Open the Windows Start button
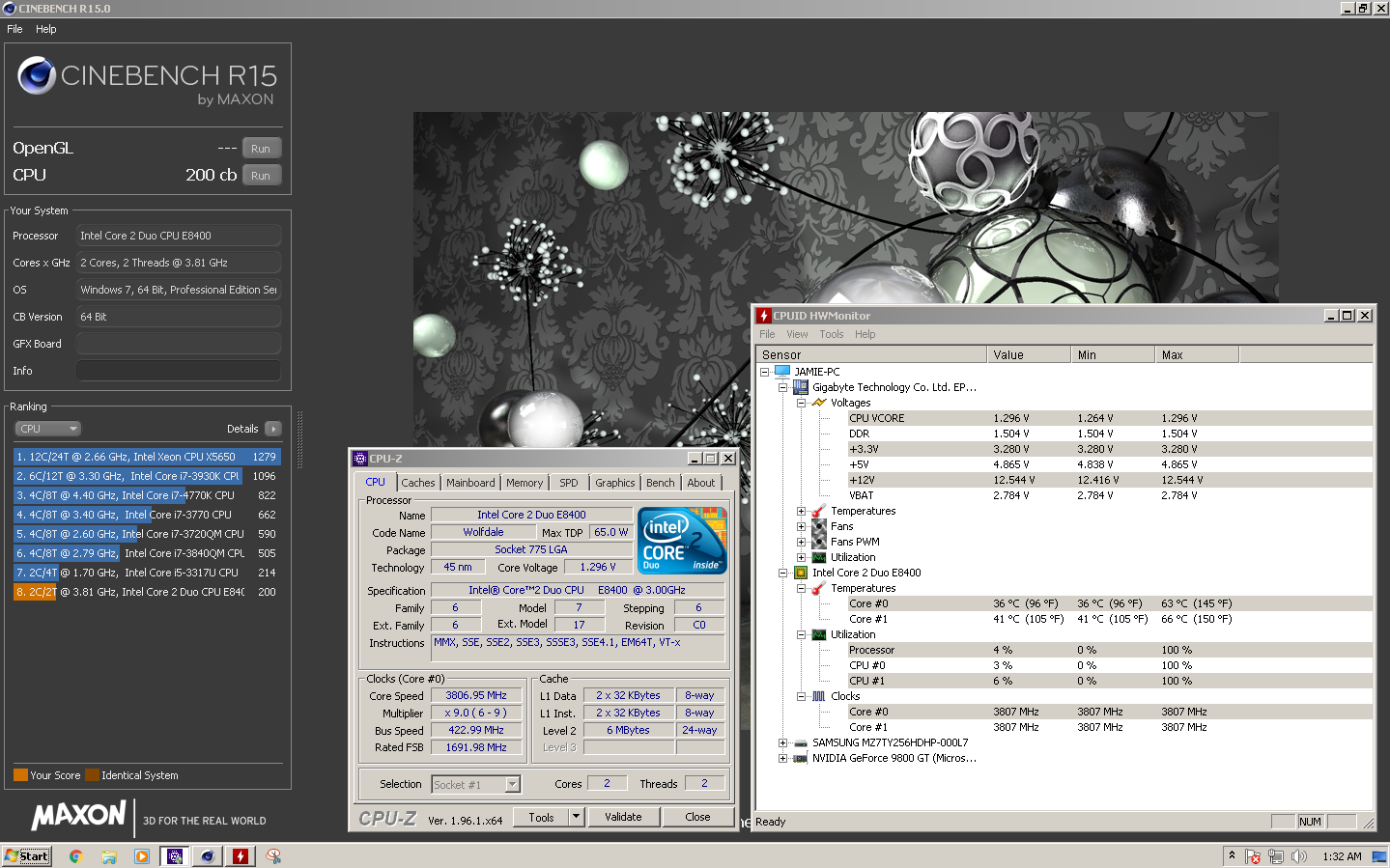The width and height of the screenshot is (1390, 868). pyautogui.click(x=27, y=856)
